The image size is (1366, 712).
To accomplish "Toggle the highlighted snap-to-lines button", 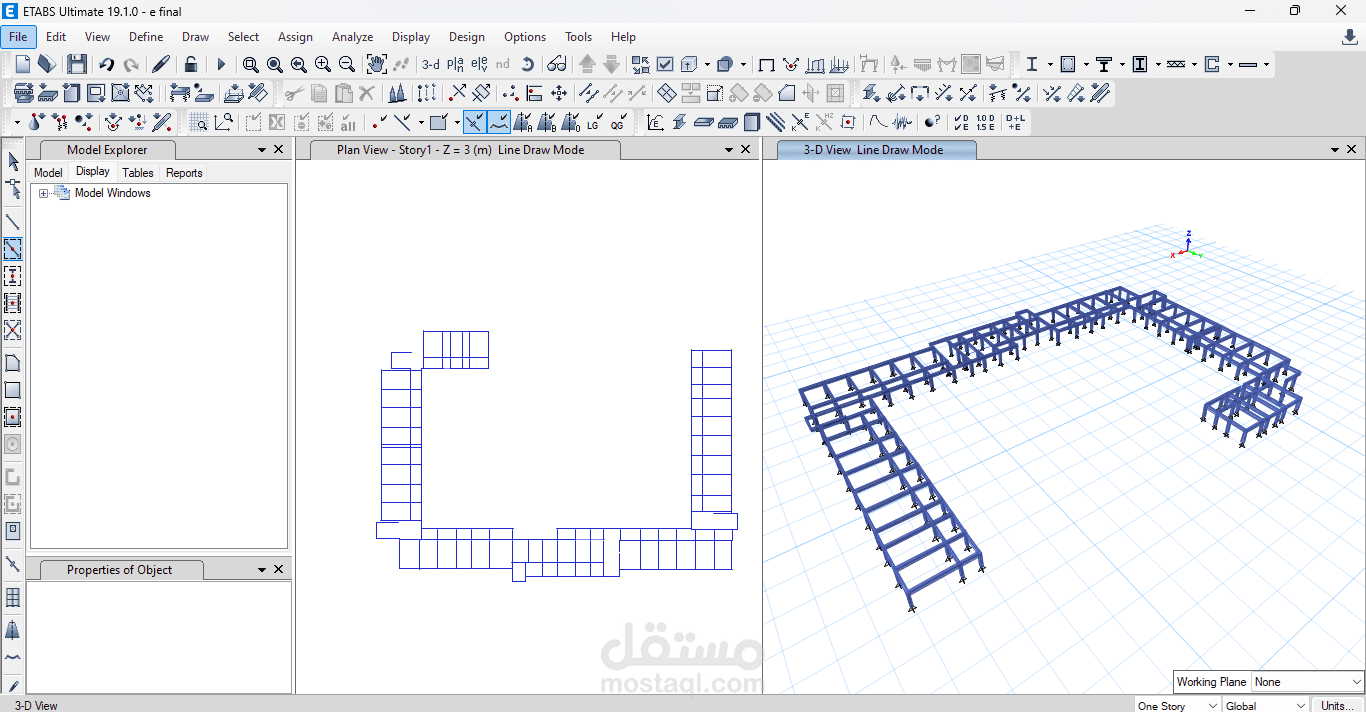I will tap(498, 122).
